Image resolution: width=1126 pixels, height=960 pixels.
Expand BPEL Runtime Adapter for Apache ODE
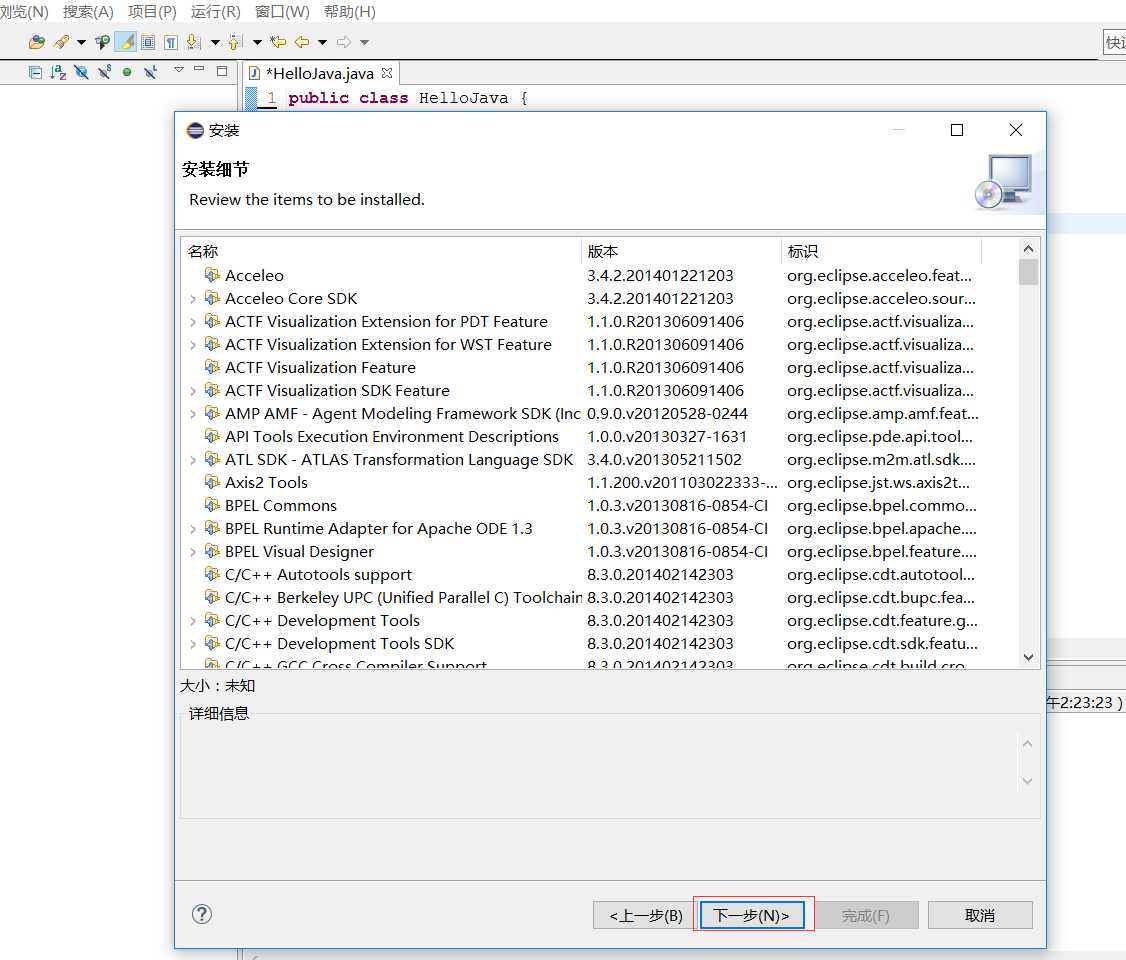(x=193, y=528)
